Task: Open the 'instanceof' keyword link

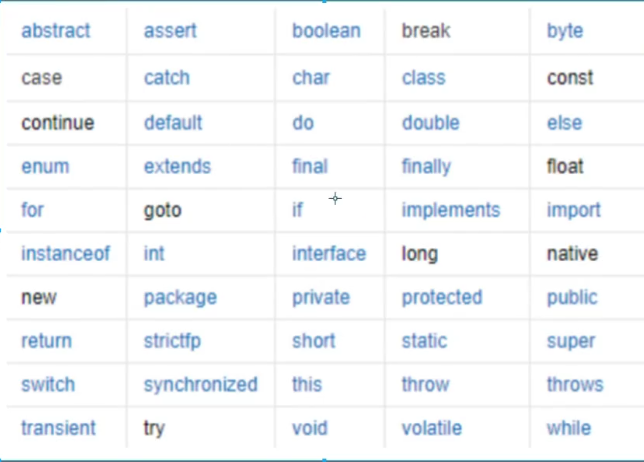Action: pyautogui.click(x=65, y=254)
